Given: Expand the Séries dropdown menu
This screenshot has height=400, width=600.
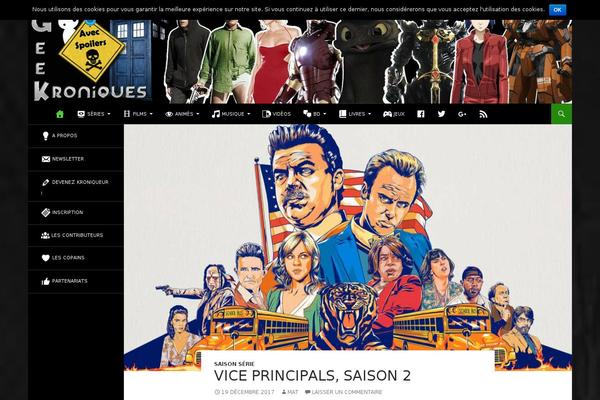Looking at the screenshot, I should (94, 114).
